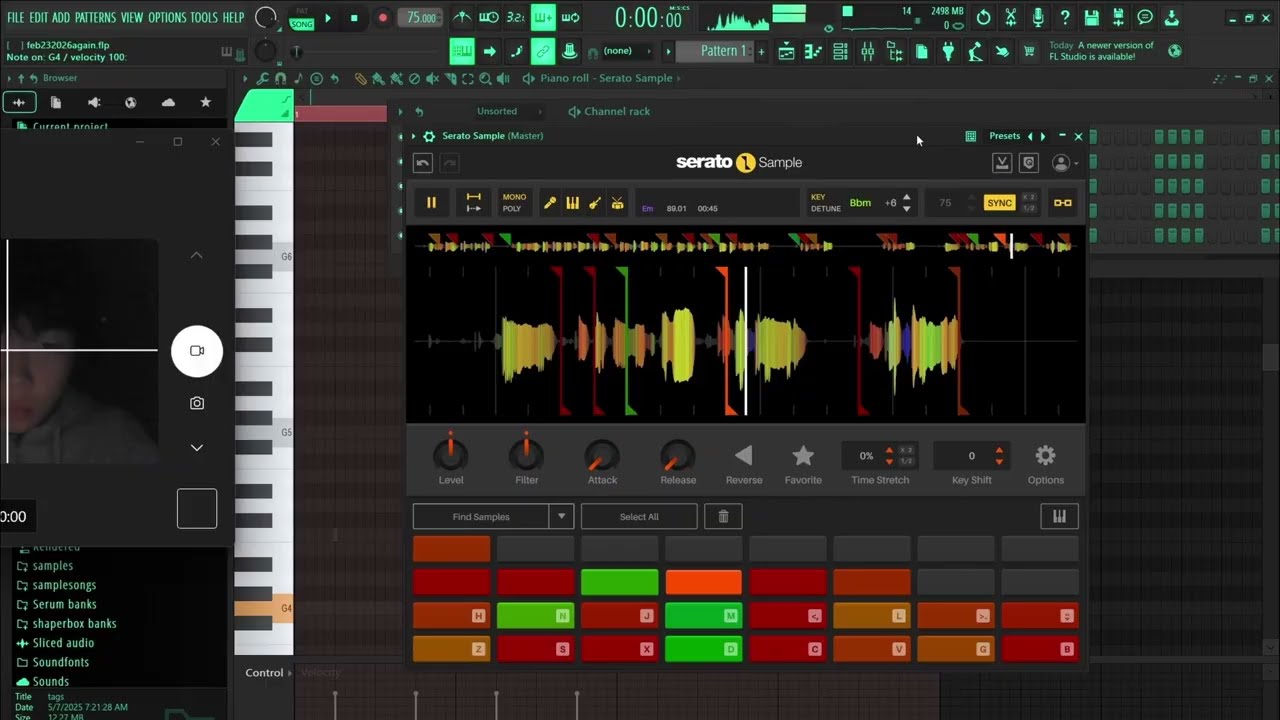Select the piano keys melody stem icon
Screen dimensions: 1280x720
pyautogui.click(x=572, y=203)
